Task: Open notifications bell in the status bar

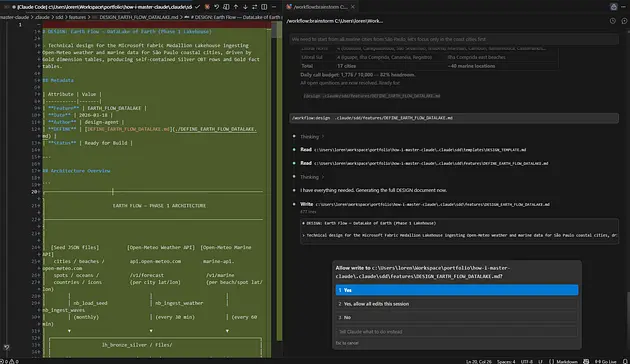Action: (x=625, y=362)
